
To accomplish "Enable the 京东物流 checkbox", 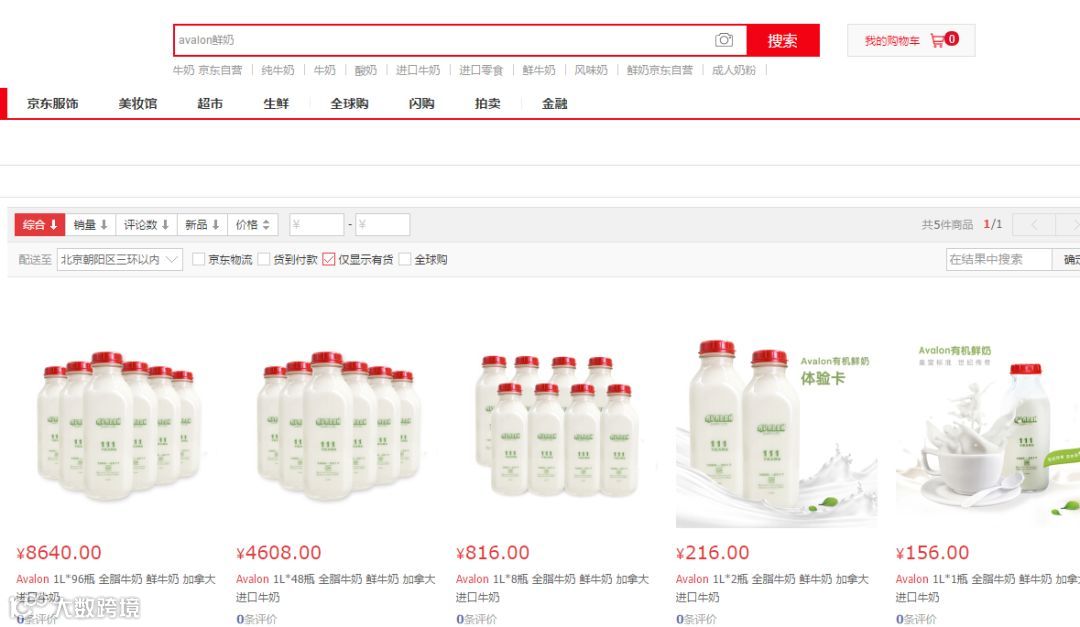I will (198, 259).
